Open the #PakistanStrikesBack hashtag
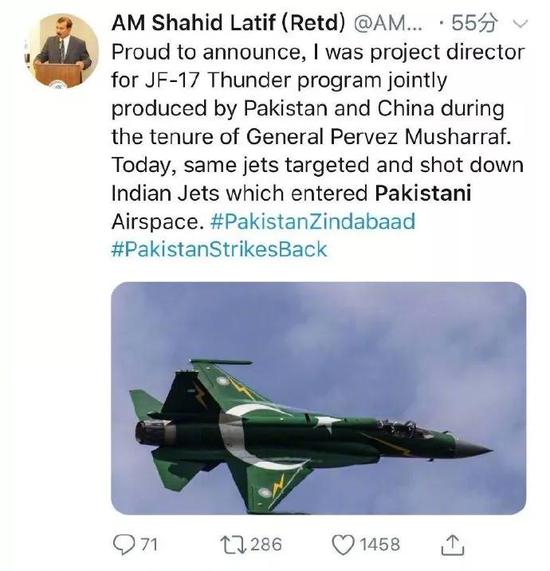This screenshot has height=571, width=550. click(x=219, y=249)
